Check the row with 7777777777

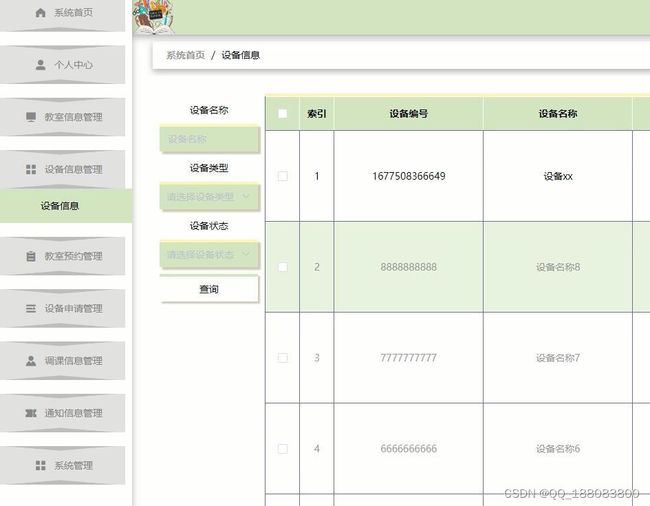coord(283,358)
